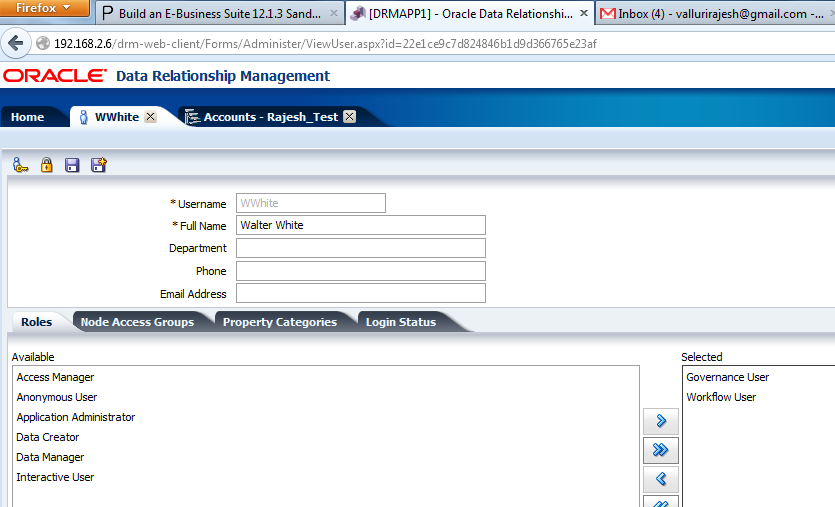Open the Property Categories tab
Viewport: 835px width, 507px height.
point(280,322)
